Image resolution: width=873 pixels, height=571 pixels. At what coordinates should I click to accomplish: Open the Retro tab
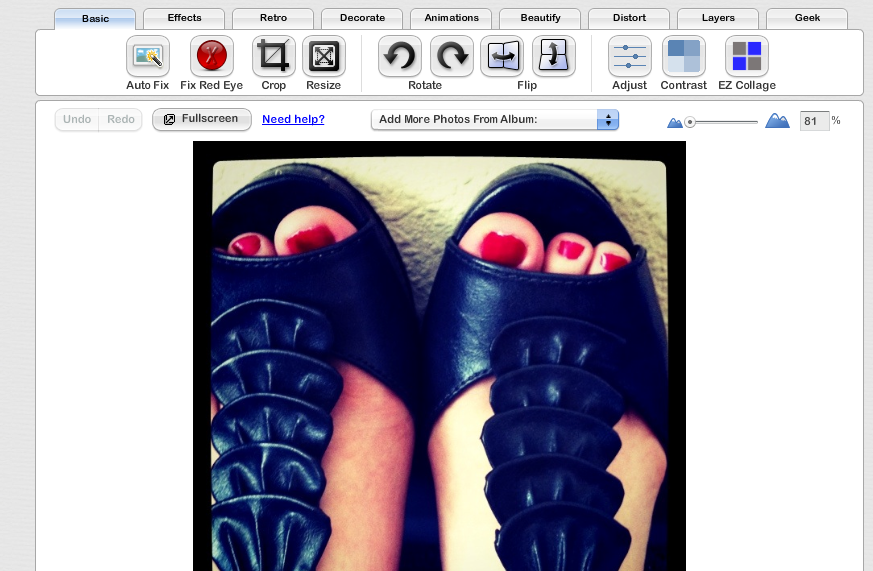[x=273, y=18]
